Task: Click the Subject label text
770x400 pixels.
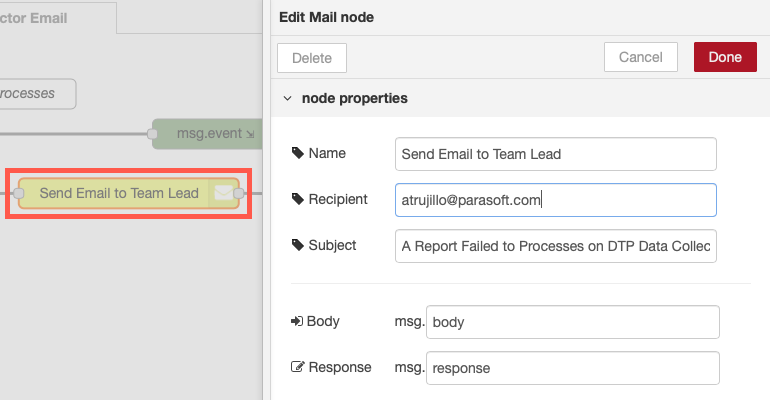Action: [x=332, y=245]
